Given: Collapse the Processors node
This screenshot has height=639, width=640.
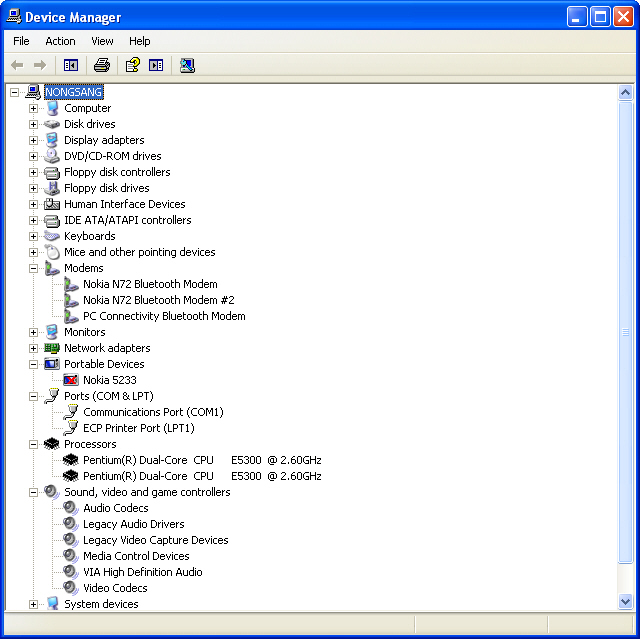Looking at the screenshot, I should [33, 444].
